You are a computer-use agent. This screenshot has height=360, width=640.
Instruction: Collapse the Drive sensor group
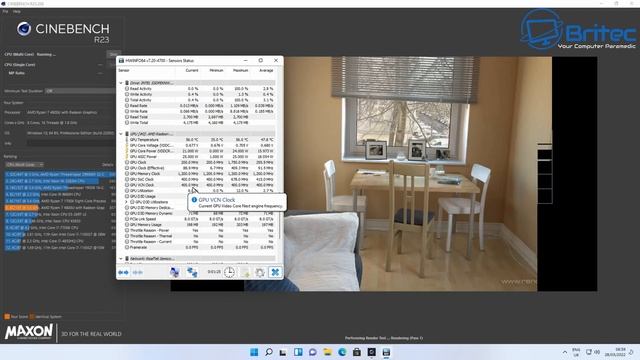point(121,83)
